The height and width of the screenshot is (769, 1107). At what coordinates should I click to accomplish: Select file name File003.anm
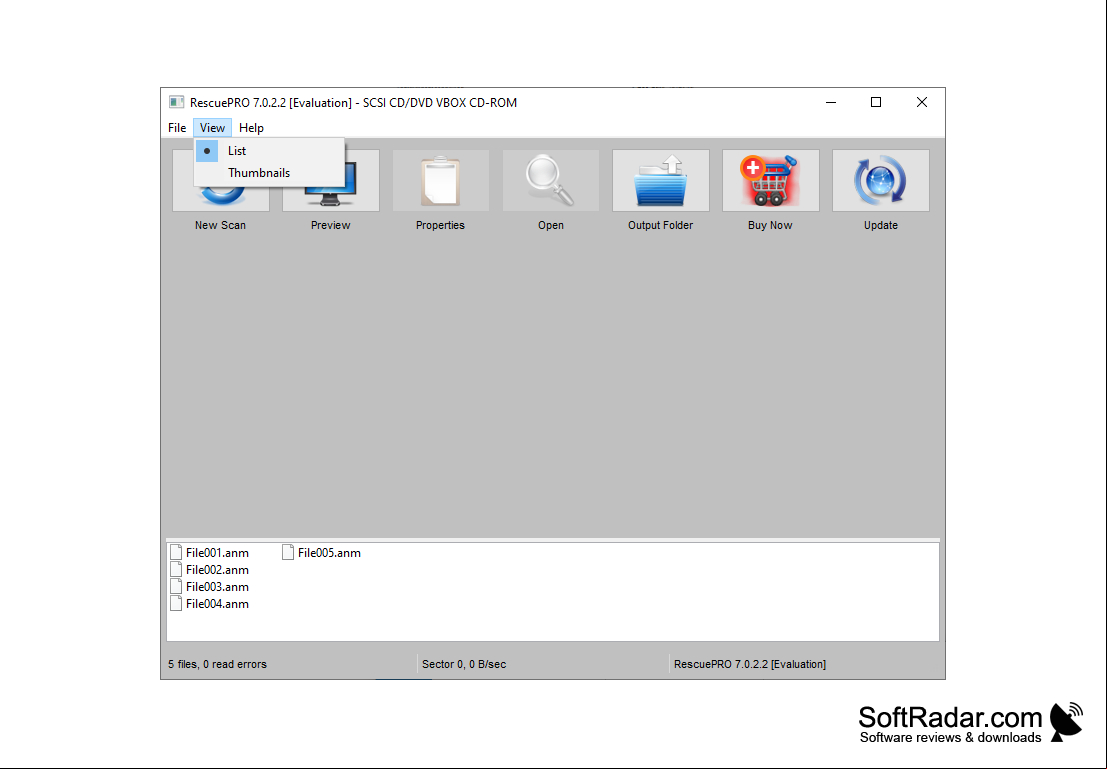tap(217, 587)
